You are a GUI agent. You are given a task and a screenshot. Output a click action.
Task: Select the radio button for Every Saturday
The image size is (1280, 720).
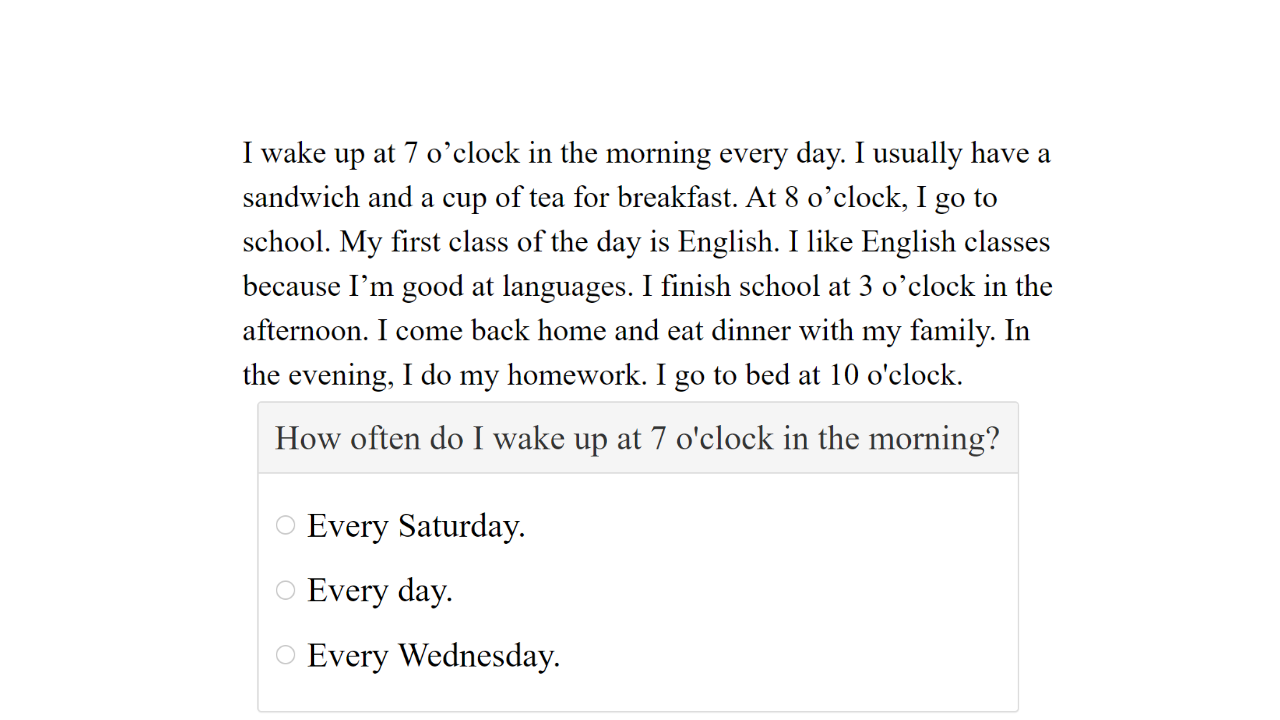[286, 525]
